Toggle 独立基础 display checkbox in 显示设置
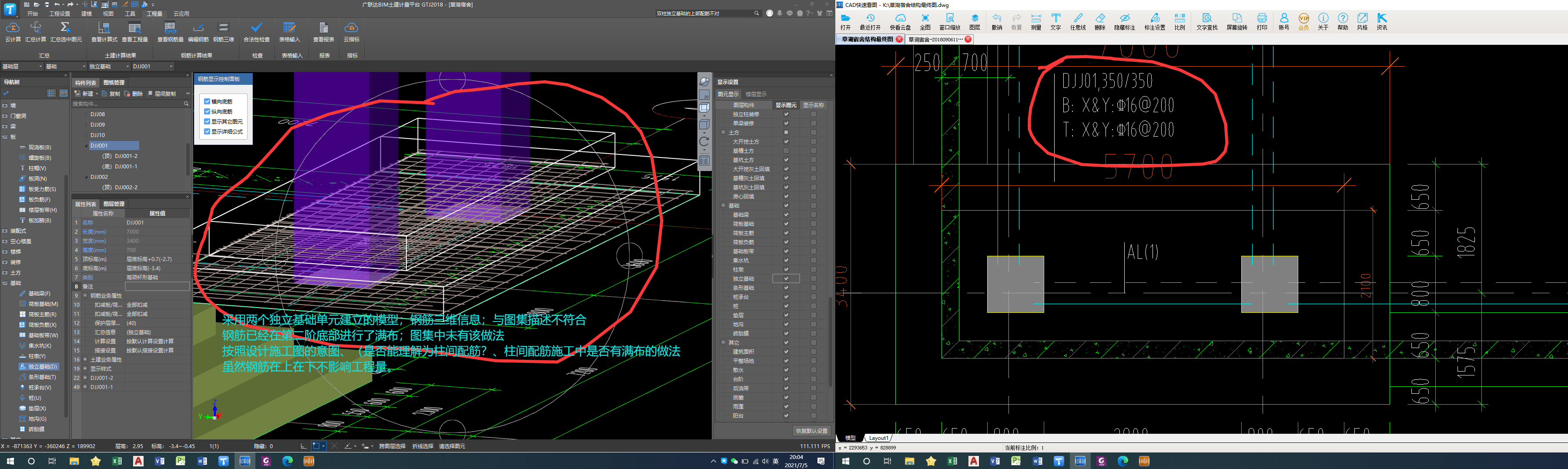Viewport: 1568px width, 469px height. [786, 278]
